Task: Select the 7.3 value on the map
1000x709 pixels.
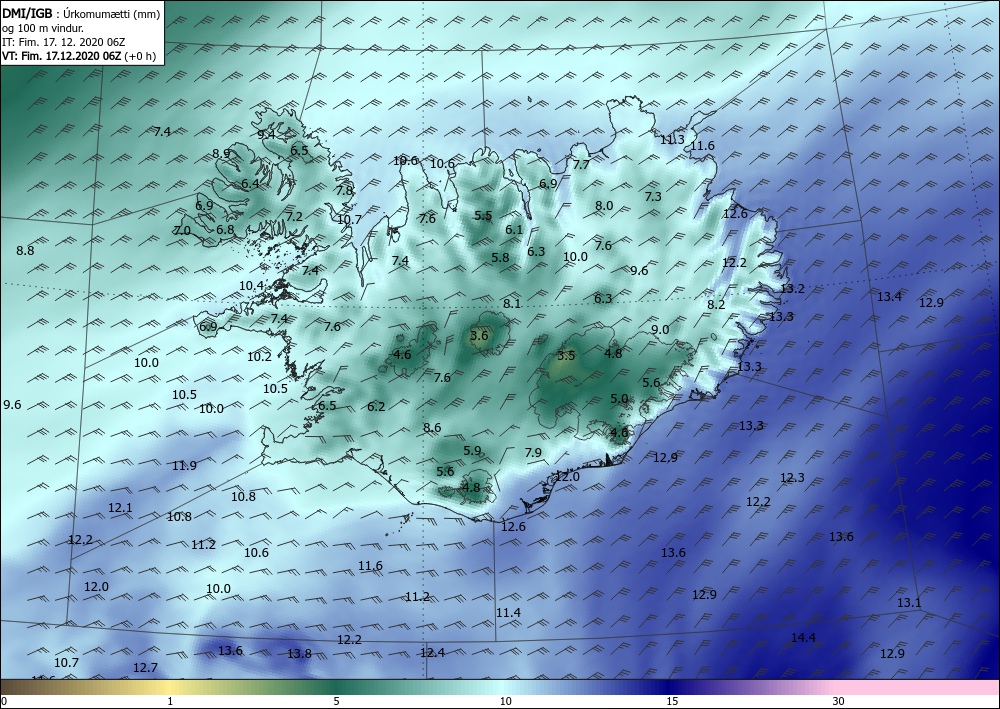Action: click(653, 197)
